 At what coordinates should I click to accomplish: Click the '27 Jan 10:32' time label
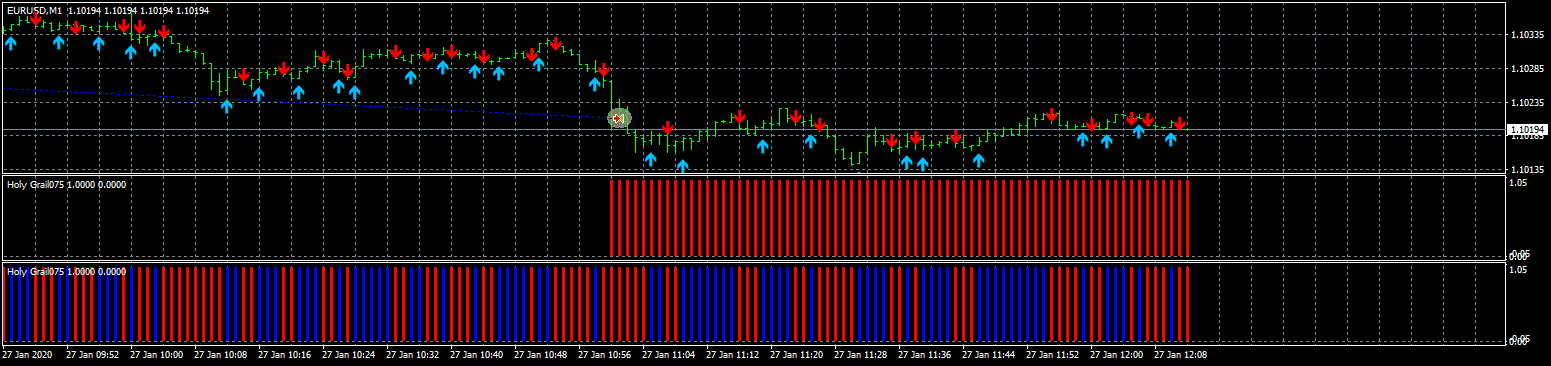click(x=412, y=354)
